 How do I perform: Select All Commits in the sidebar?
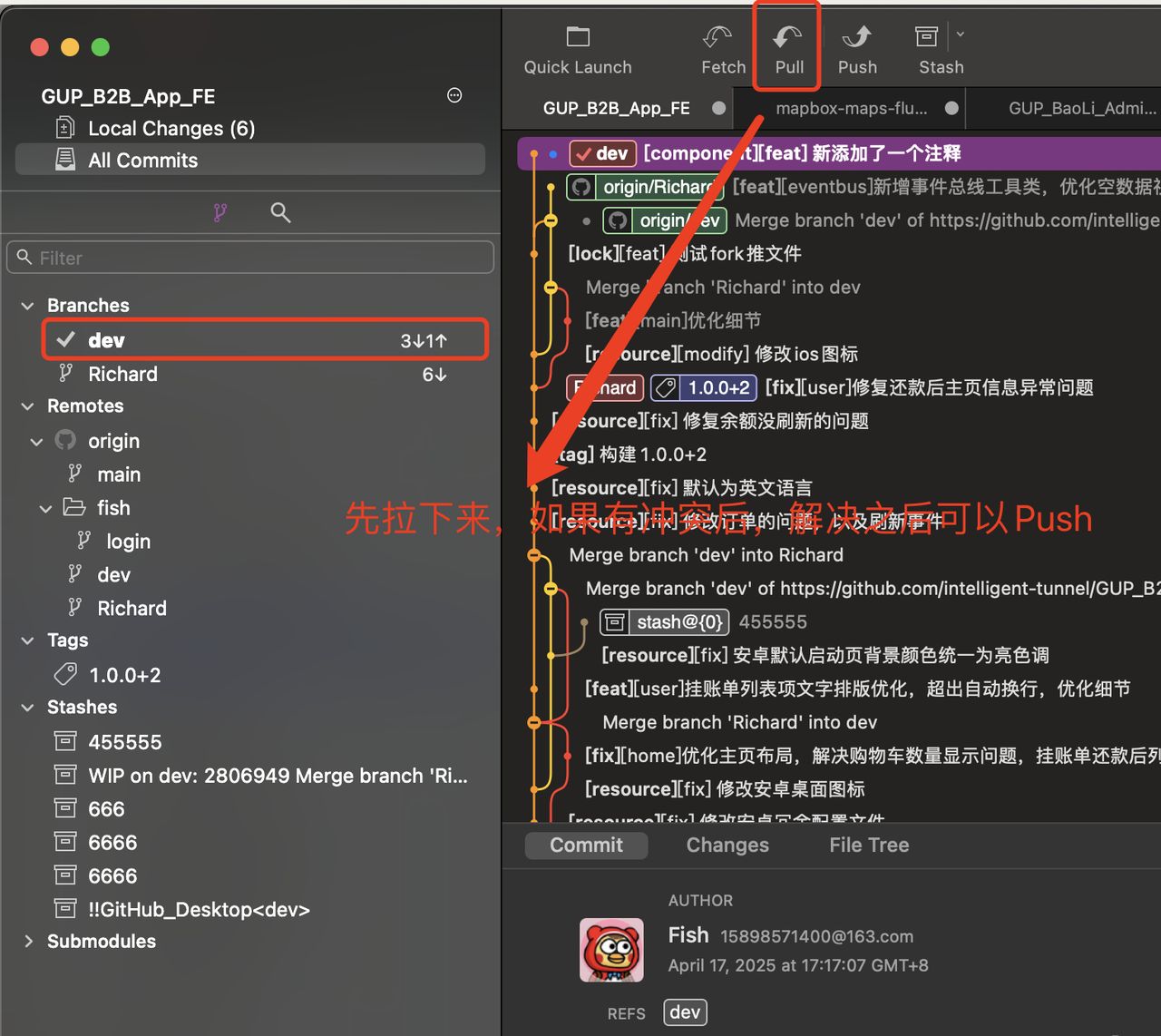(250, 160)
